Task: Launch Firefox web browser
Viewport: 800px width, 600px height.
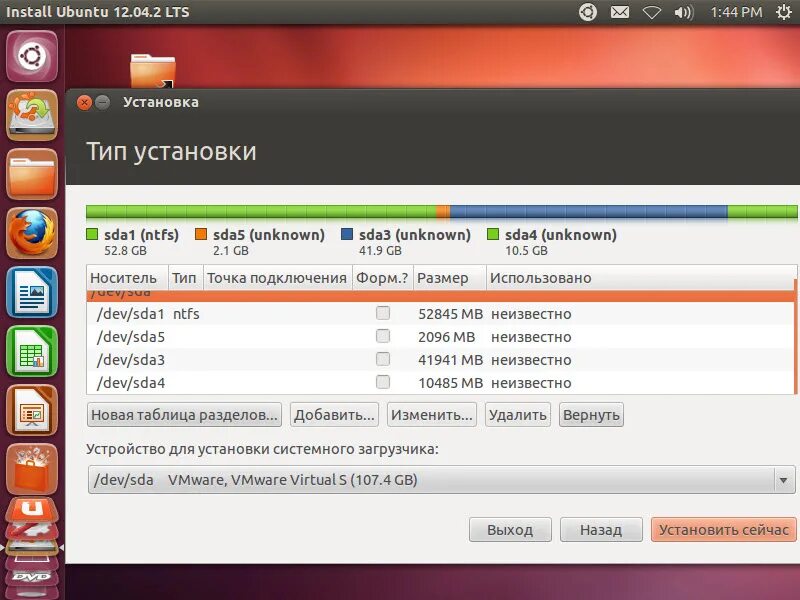Action: (32, 233)
